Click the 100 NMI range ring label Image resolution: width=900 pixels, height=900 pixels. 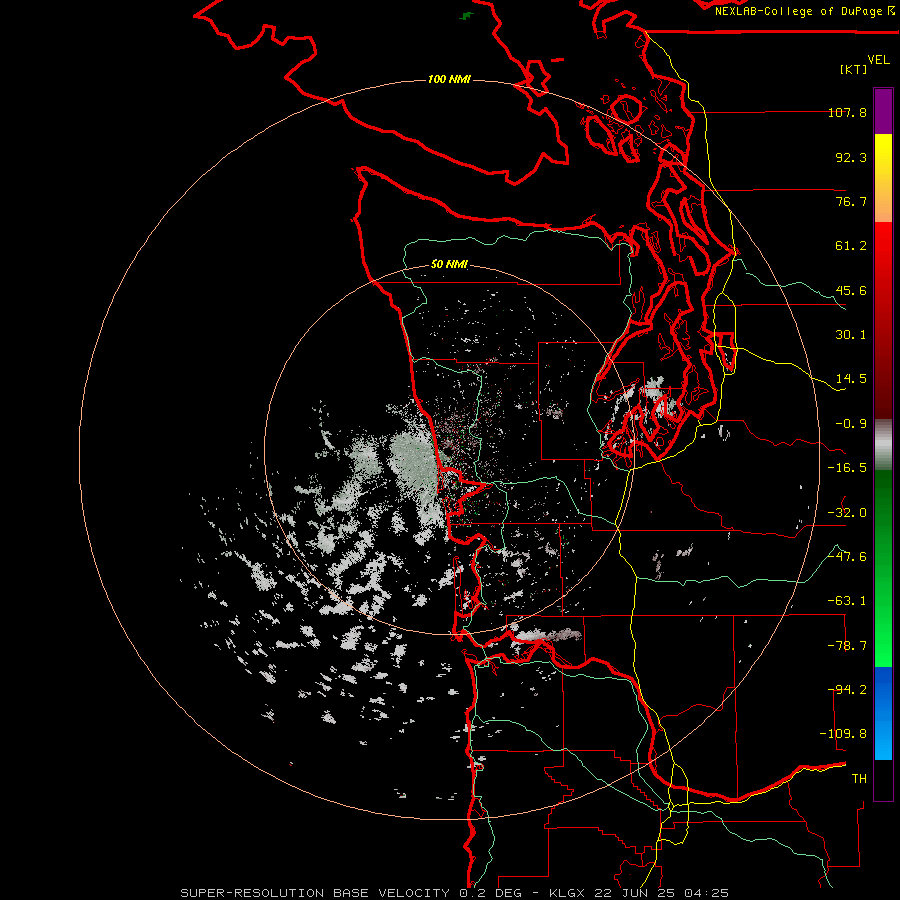pyautogui.click(x=449, y=79)
